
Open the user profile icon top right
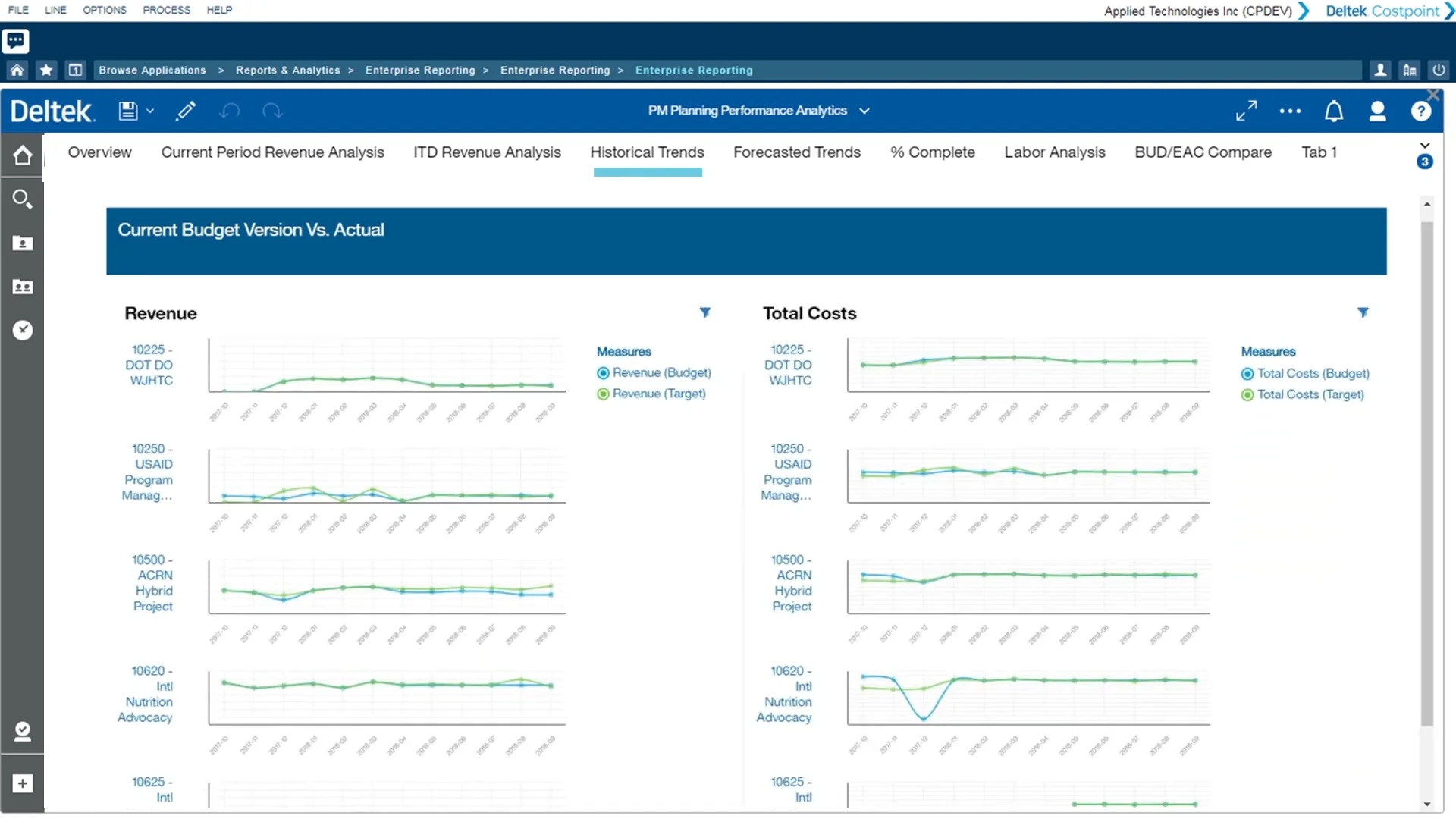1377,111
